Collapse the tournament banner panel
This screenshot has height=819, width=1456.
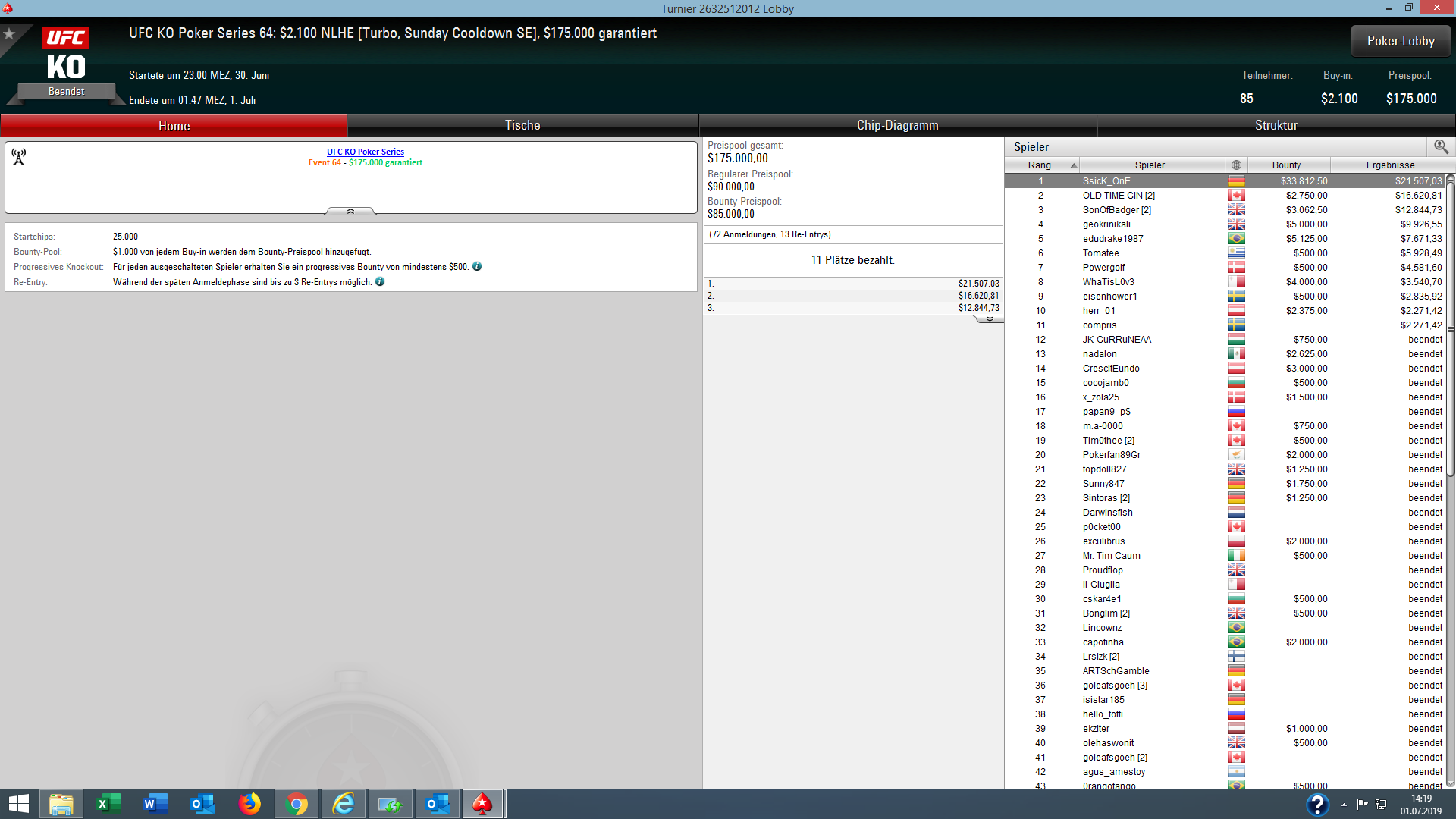350,212
